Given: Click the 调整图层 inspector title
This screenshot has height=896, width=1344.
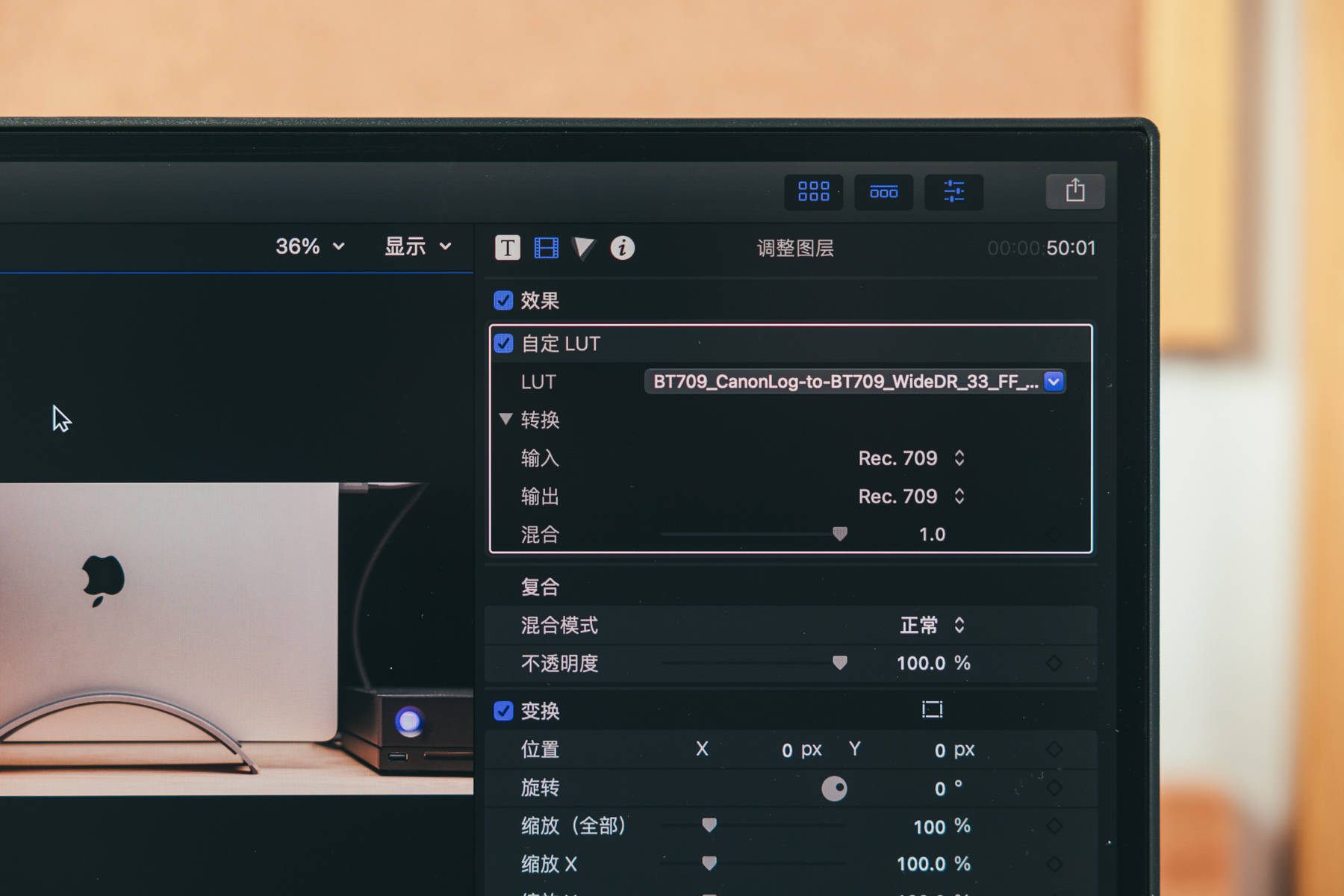Looking at the screenshot, I should point(795,248).
